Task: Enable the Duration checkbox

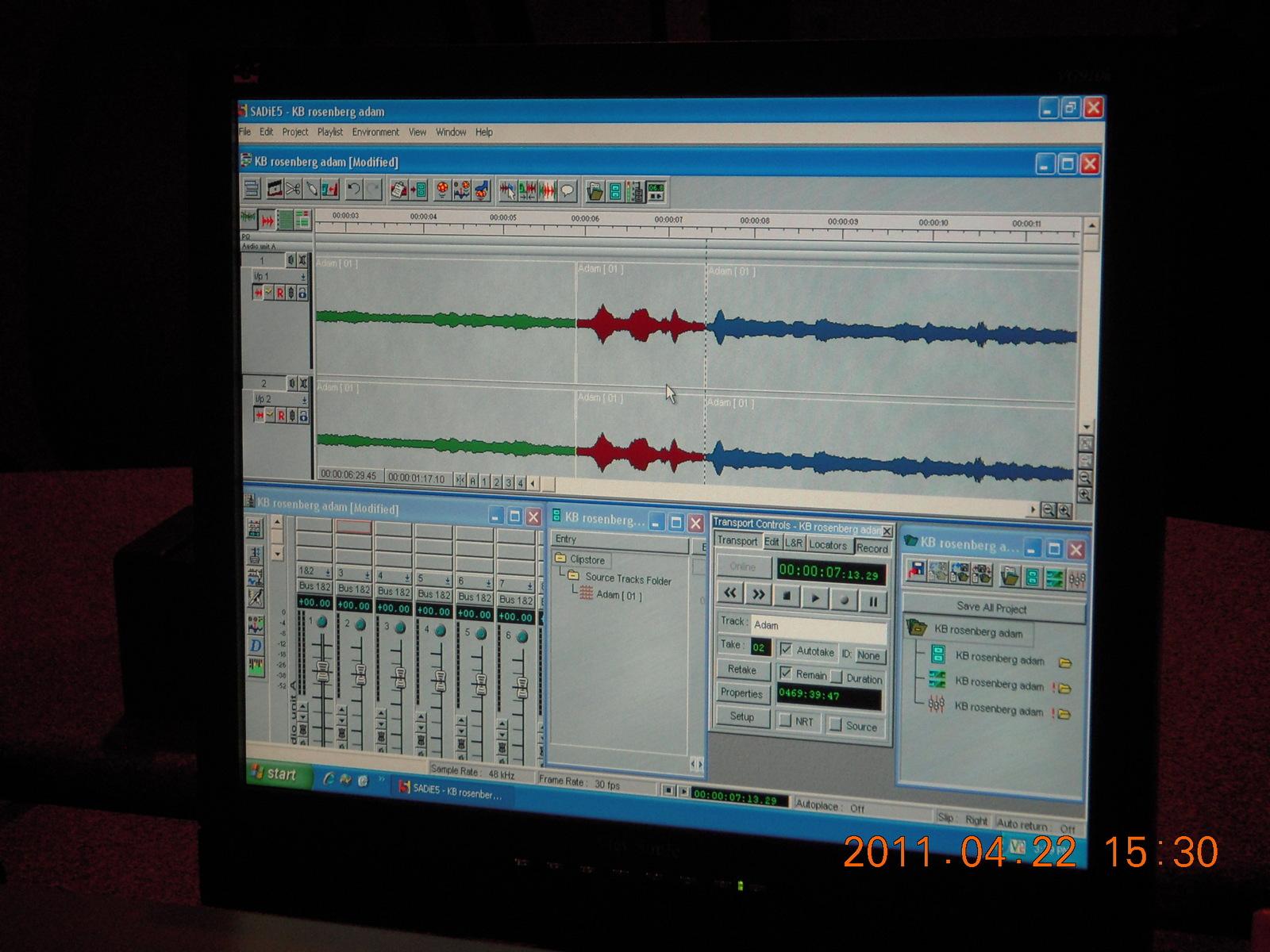Action: [837, 676]
